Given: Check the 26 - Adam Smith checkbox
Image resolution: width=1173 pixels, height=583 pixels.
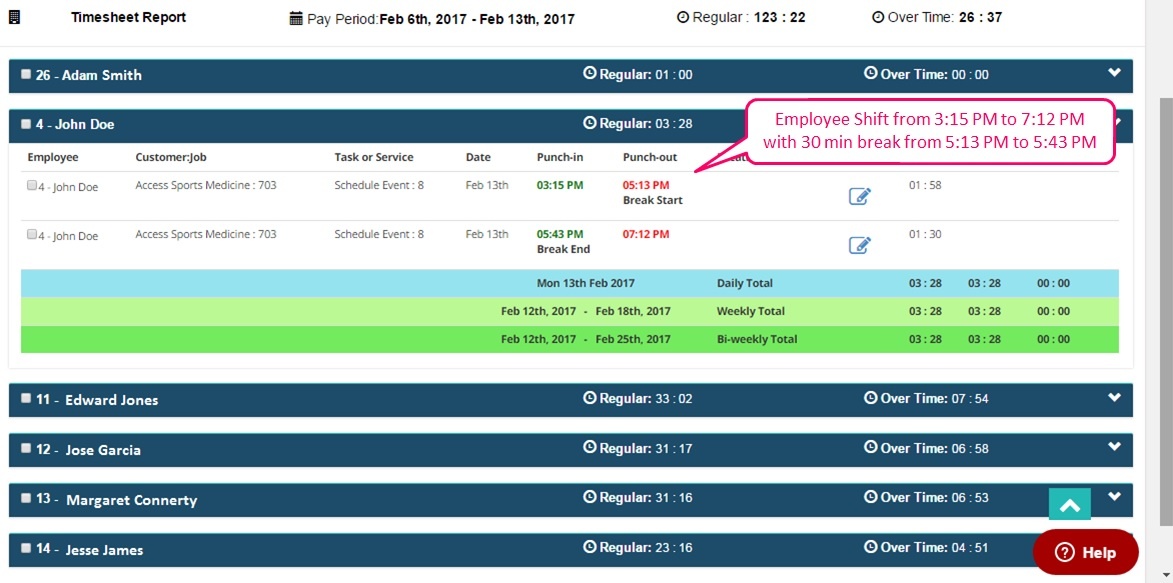Looking at the screenshot, I should (26, 74).
